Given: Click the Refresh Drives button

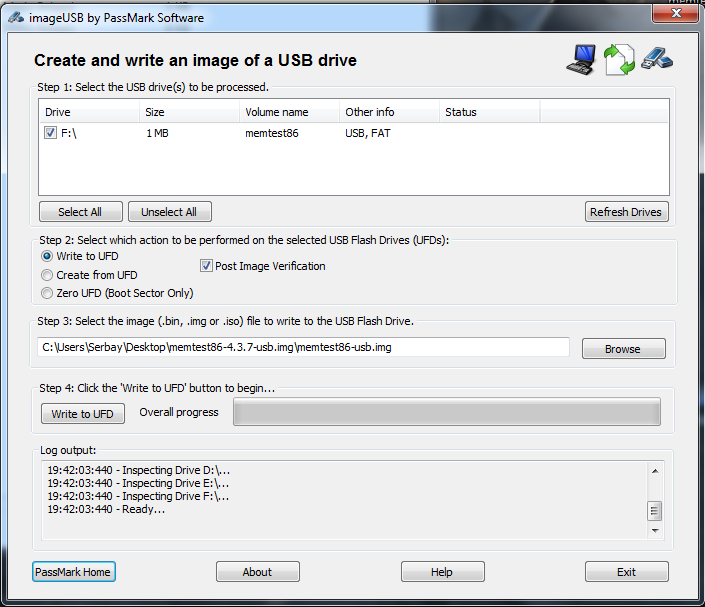Looking at the screenshot, I should click(x=626, y=212).
